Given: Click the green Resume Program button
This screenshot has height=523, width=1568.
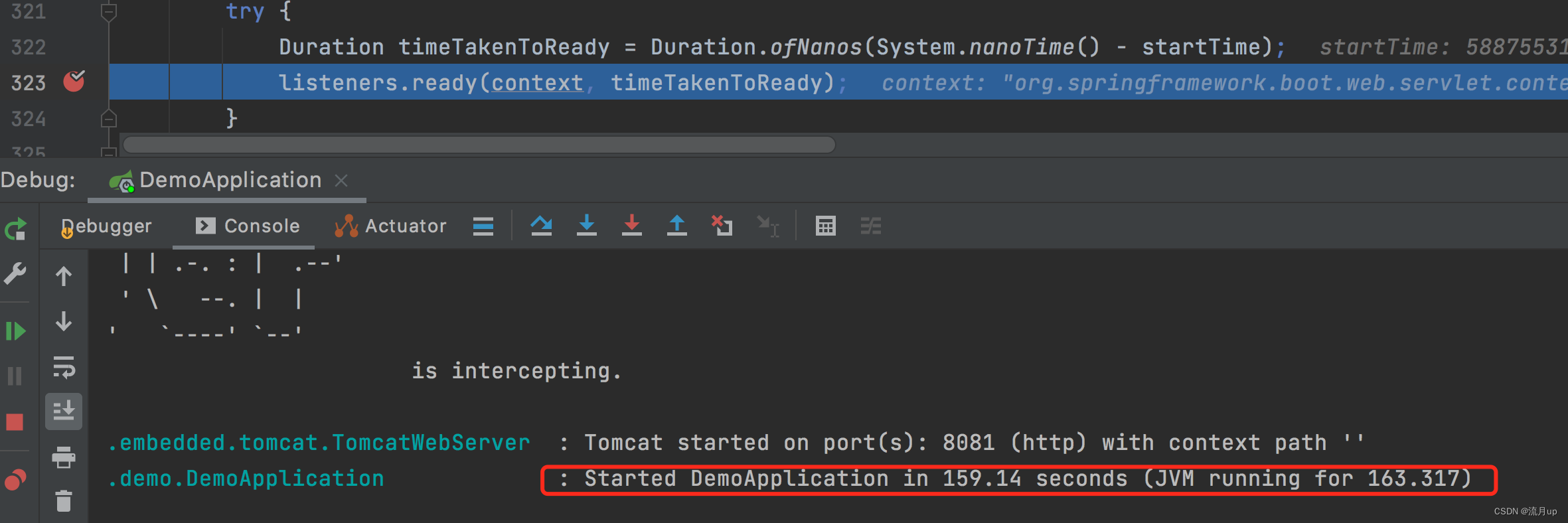Looking at the screenshot, I should pos(15,331).
